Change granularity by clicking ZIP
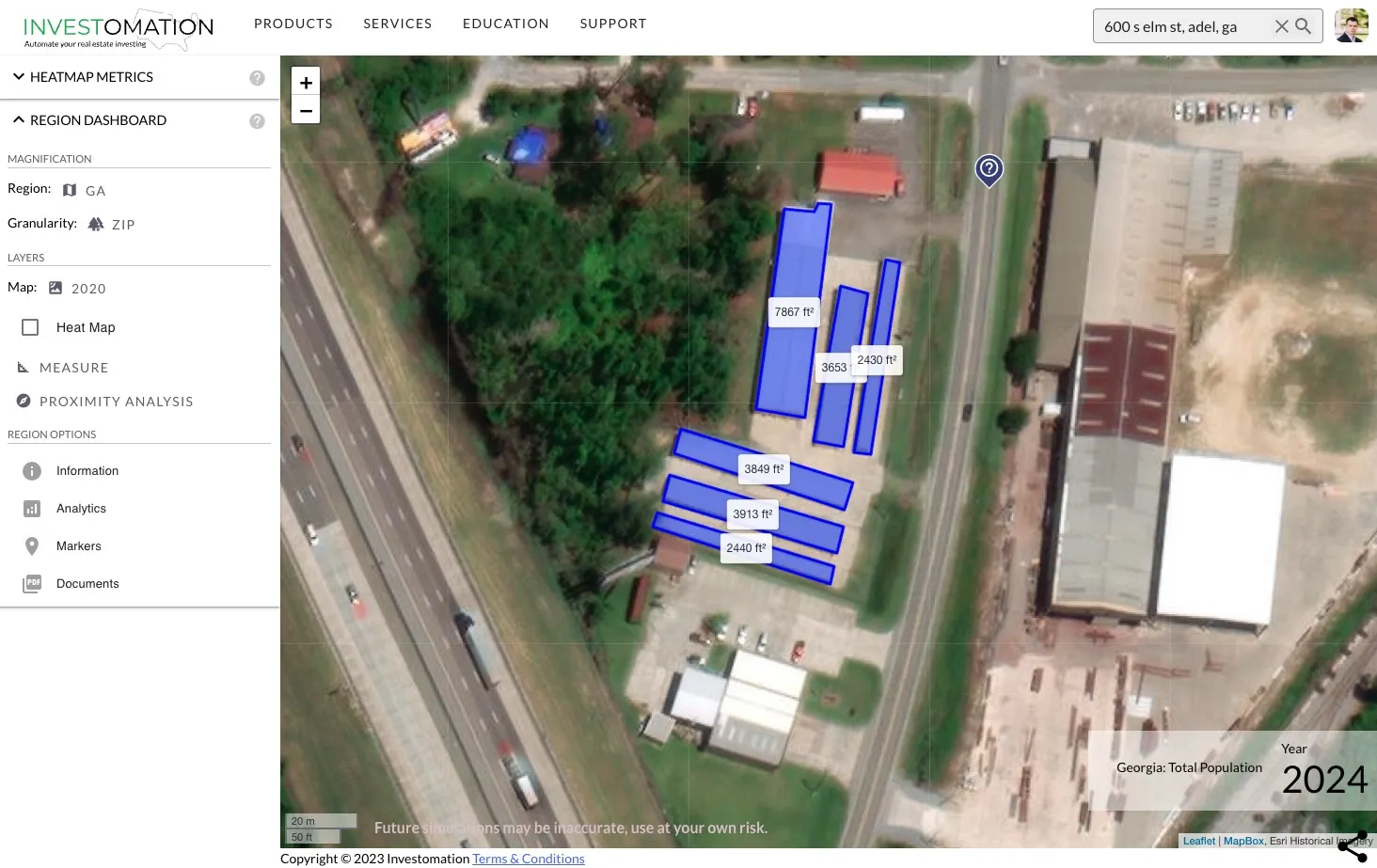 pos(122,224)
